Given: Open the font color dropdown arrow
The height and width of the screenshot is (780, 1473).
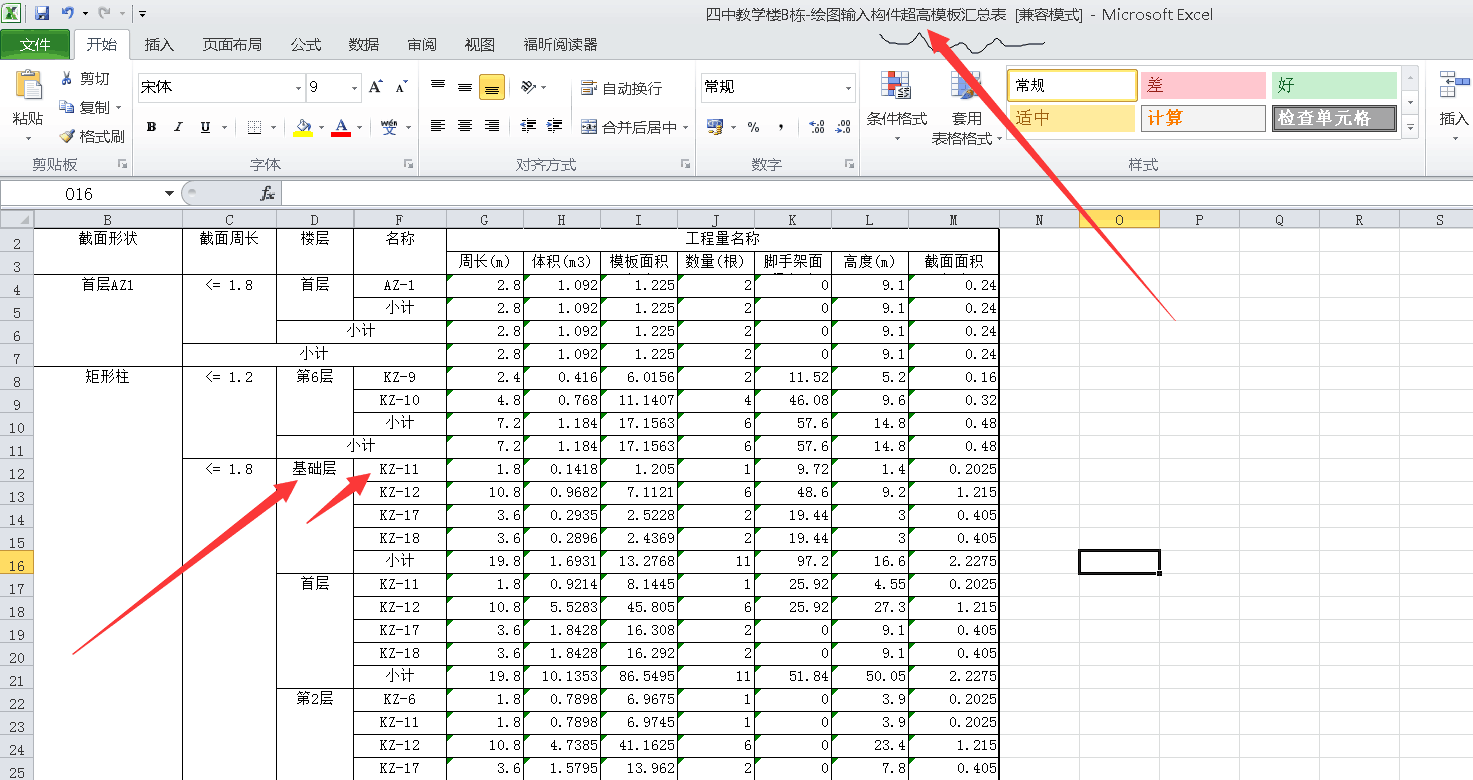Looking at the screenshot, I should tap(359, 127).
